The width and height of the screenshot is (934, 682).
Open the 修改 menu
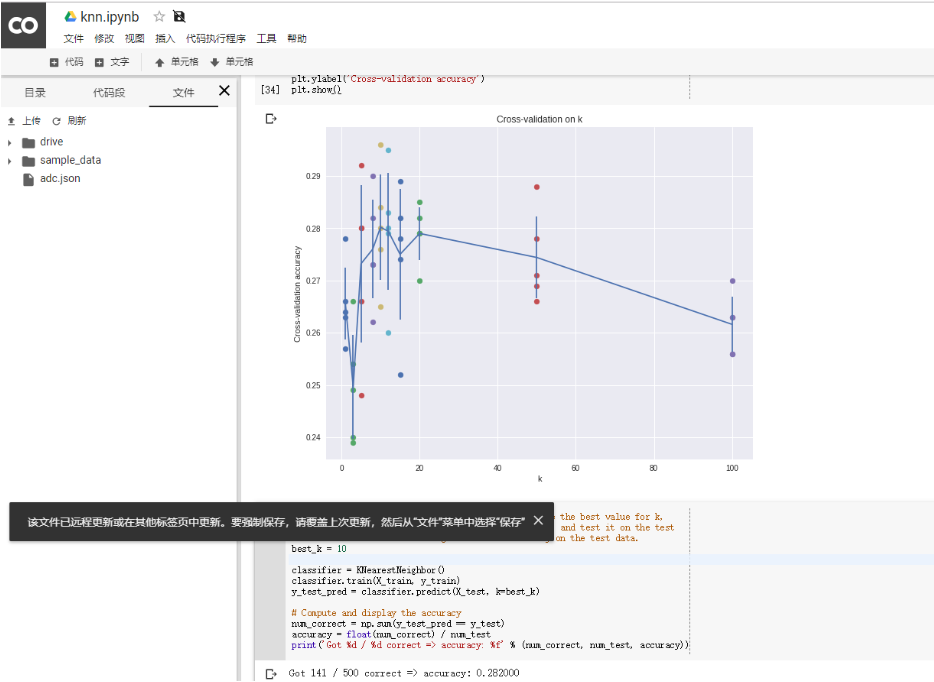coord(104,39)
